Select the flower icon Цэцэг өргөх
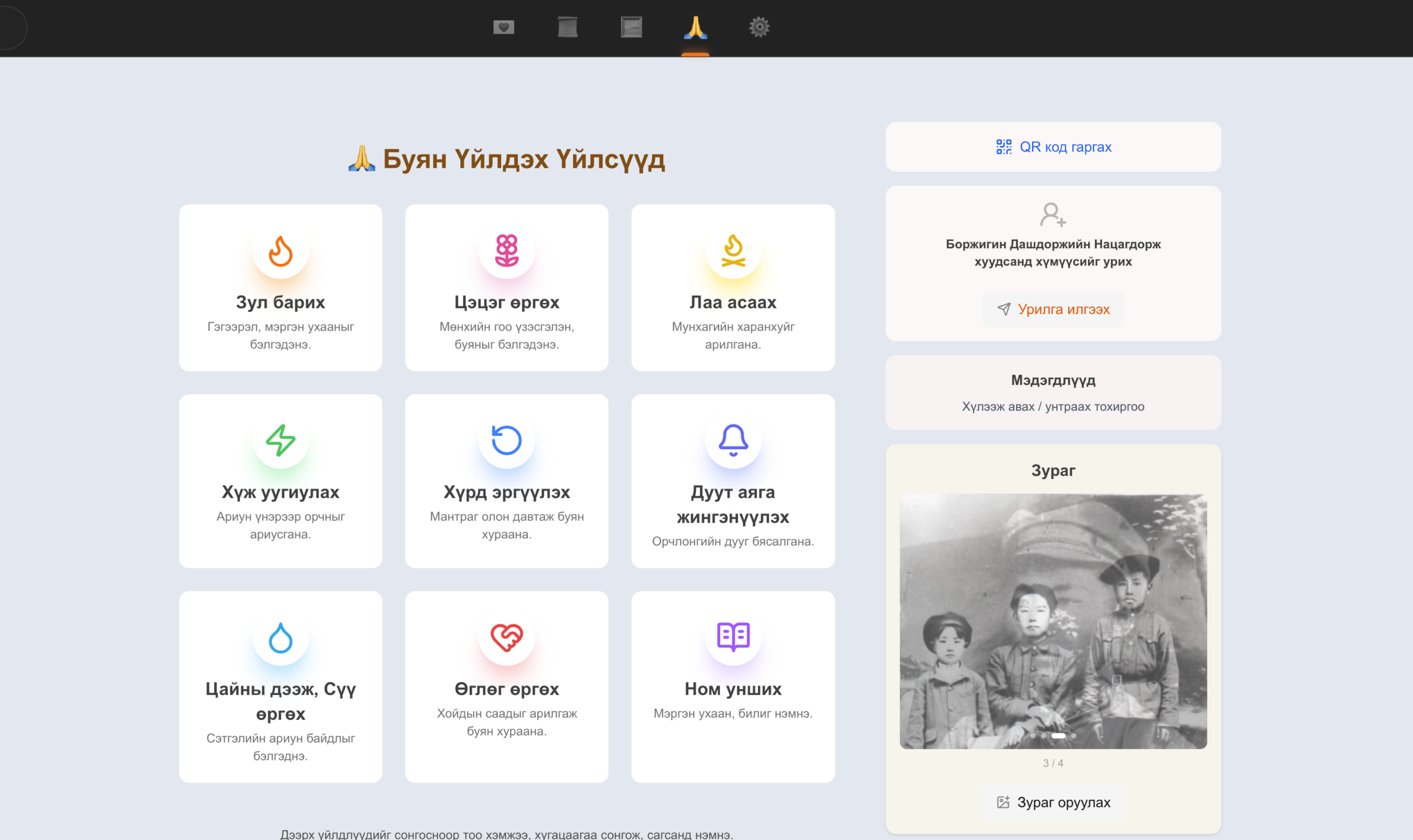This screenshot has height=840, width=1413. [x=507, y=251]
